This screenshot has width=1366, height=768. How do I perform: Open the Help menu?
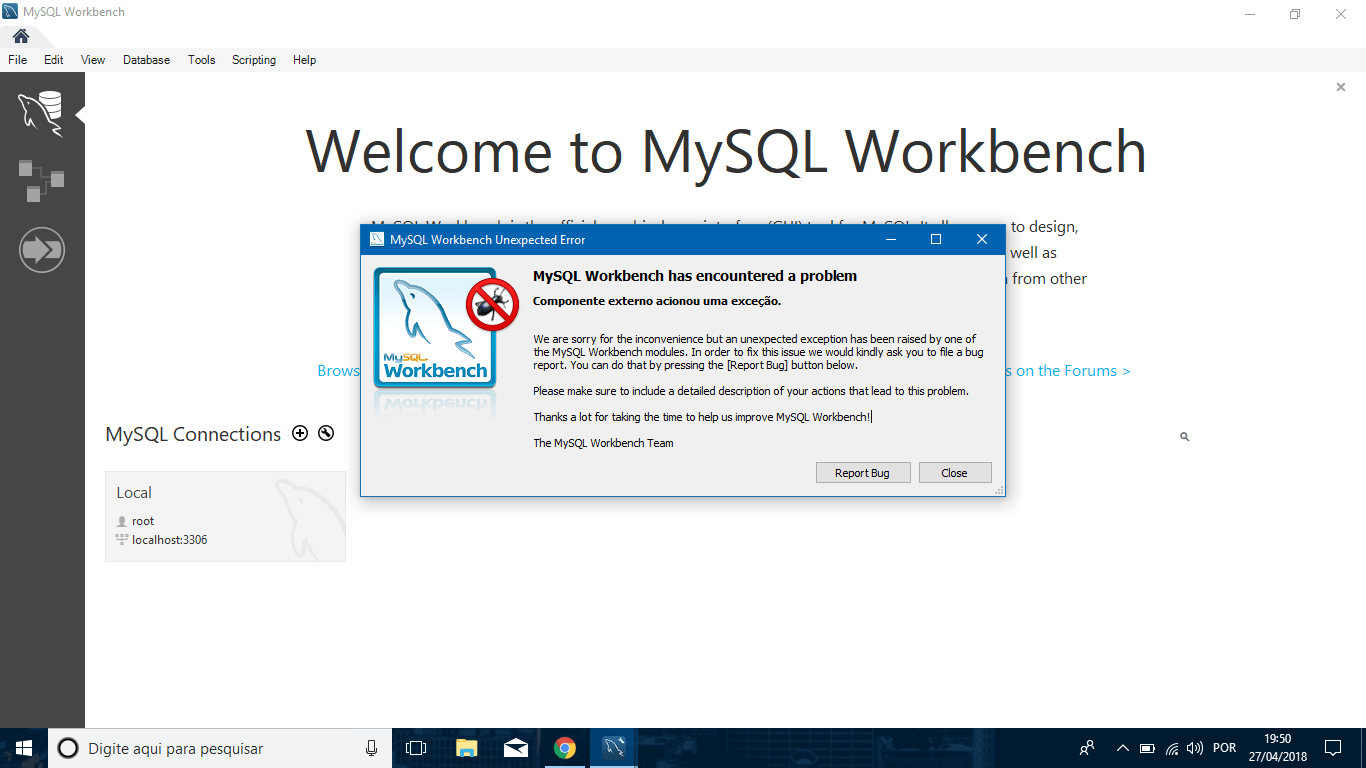tap(305, 60)
